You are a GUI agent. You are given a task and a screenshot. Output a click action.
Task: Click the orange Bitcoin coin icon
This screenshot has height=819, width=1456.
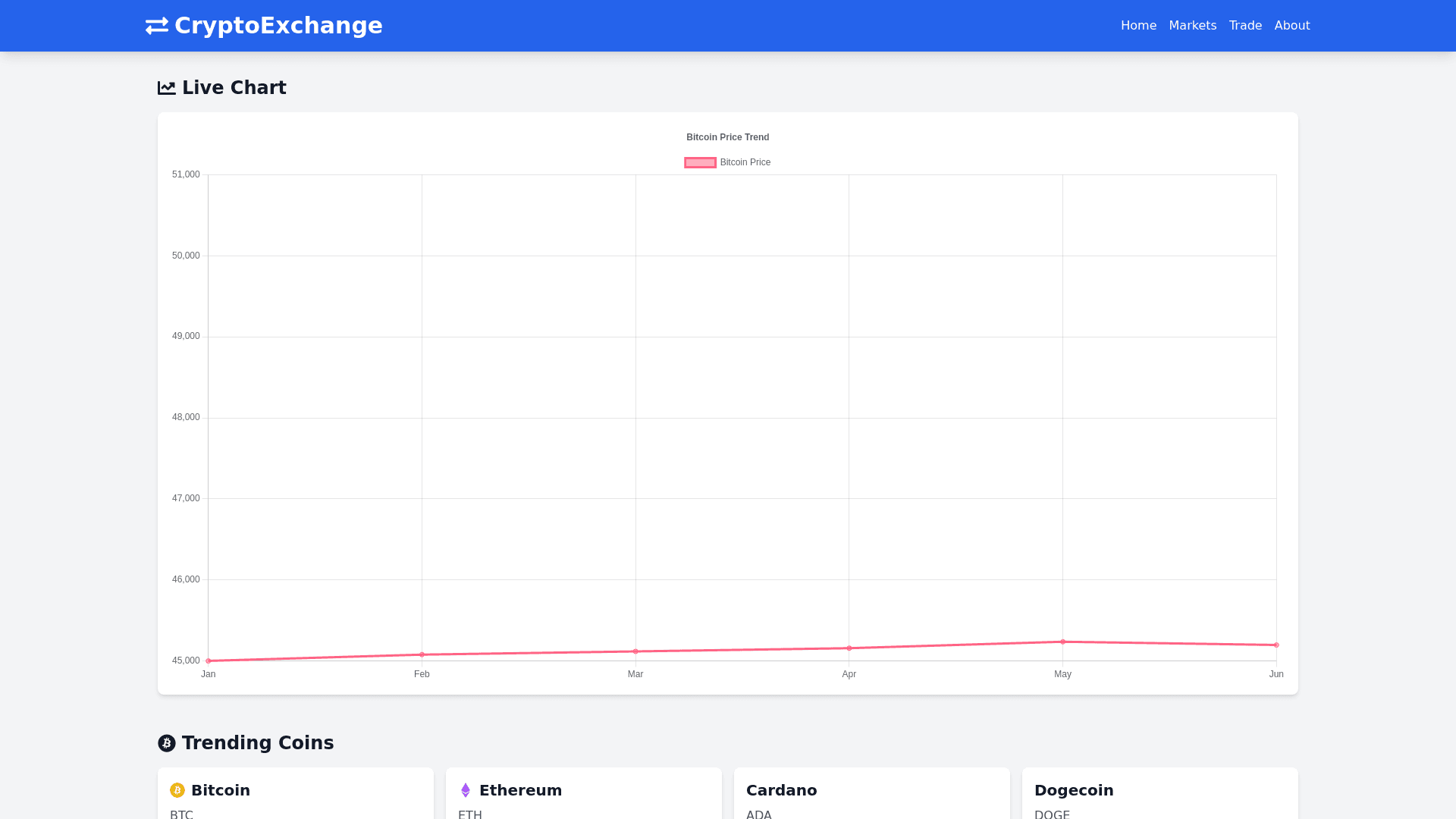pyautogui.click(x=177, y=790)
